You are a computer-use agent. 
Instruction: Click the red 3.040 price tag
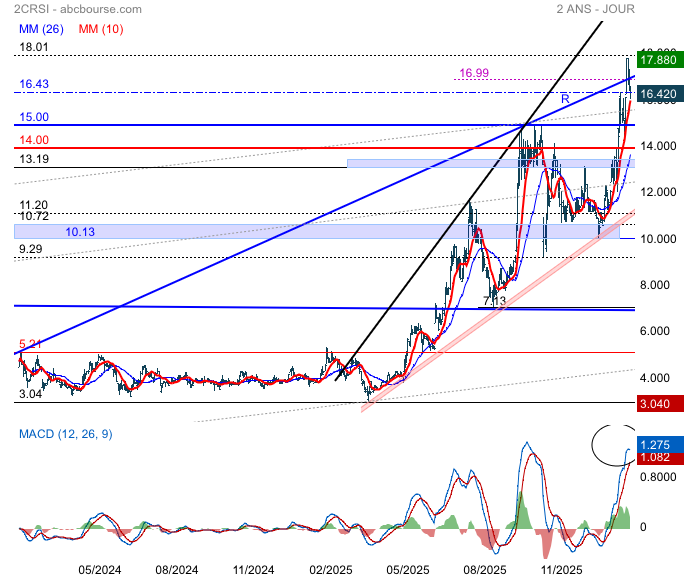tap(660, 404)
